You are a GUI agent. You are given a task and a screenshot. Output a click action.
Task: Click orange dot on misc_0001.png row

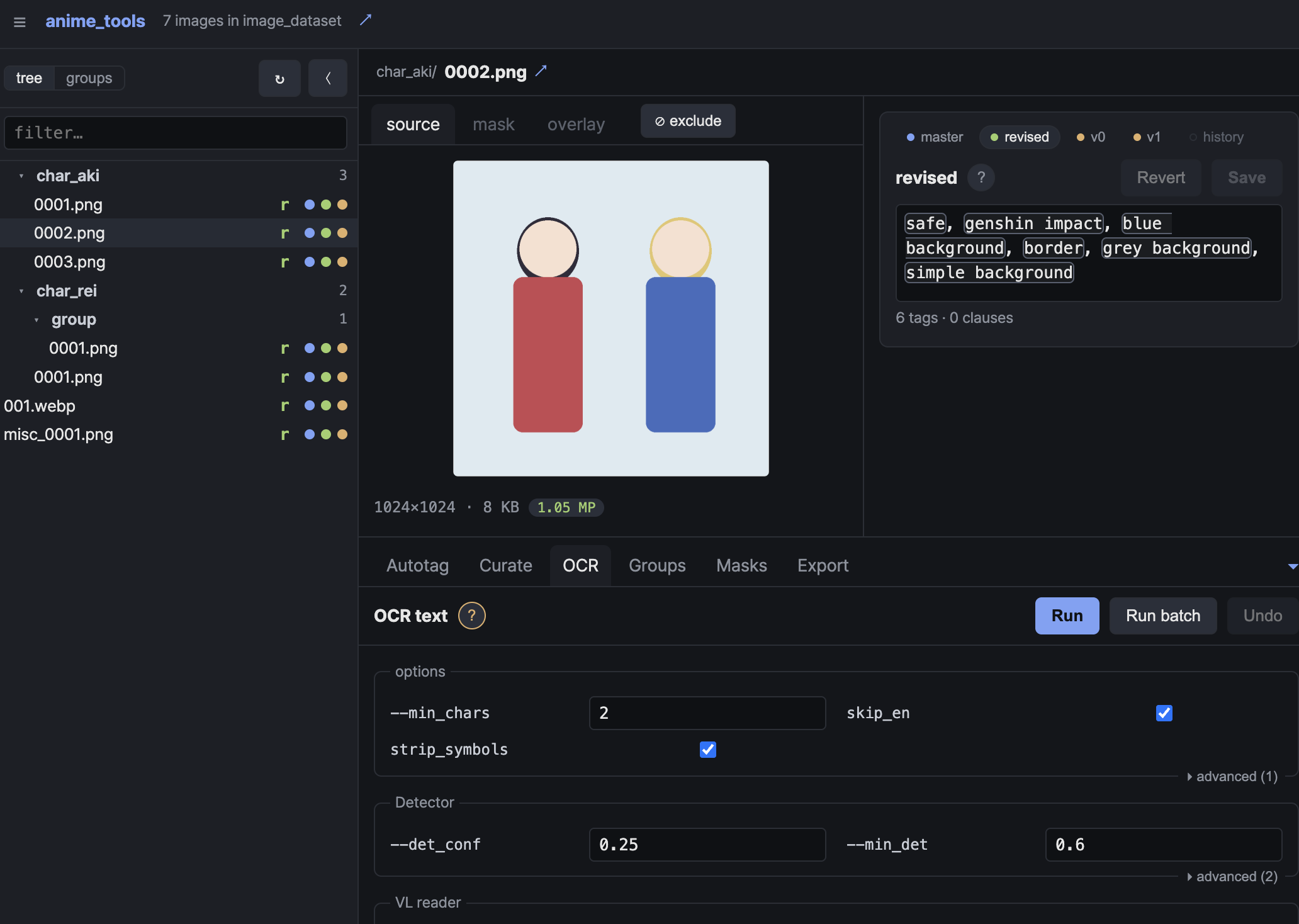click(x=342, y=434)
